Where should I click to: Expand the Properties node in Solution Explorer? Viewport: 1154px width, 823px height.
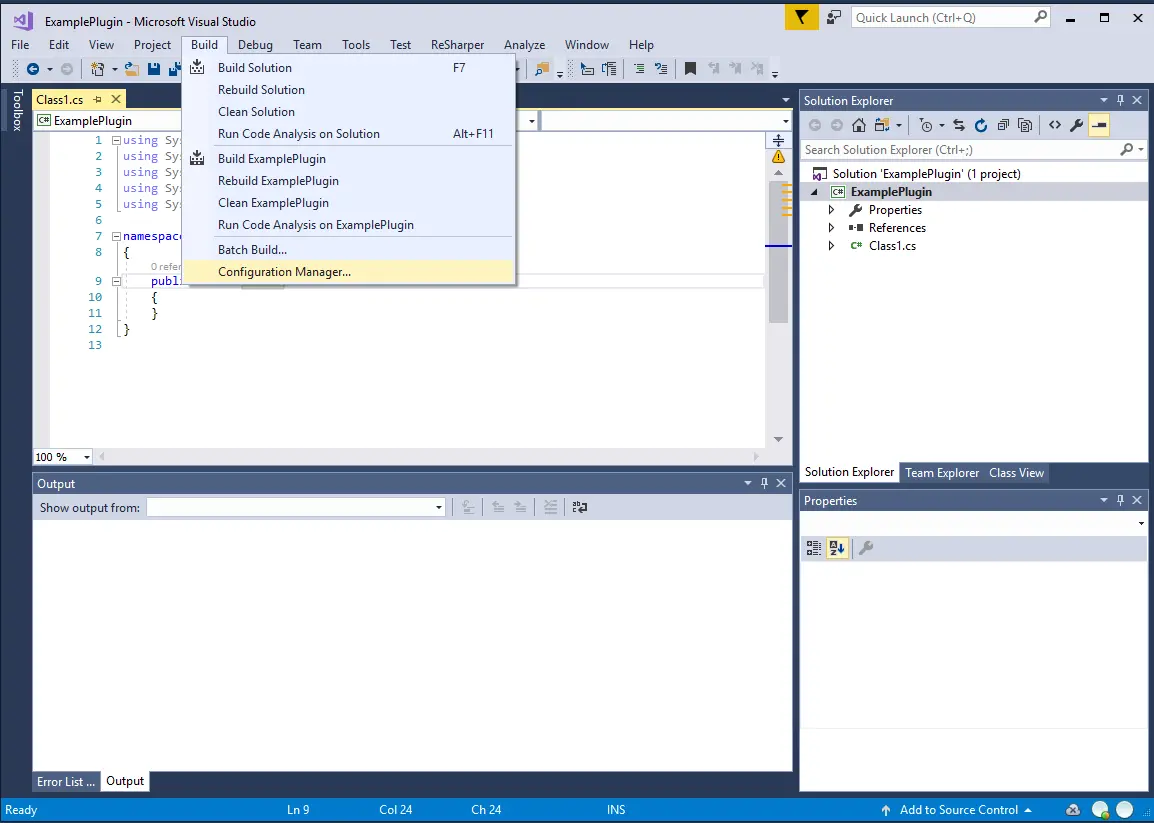(831, 210)
